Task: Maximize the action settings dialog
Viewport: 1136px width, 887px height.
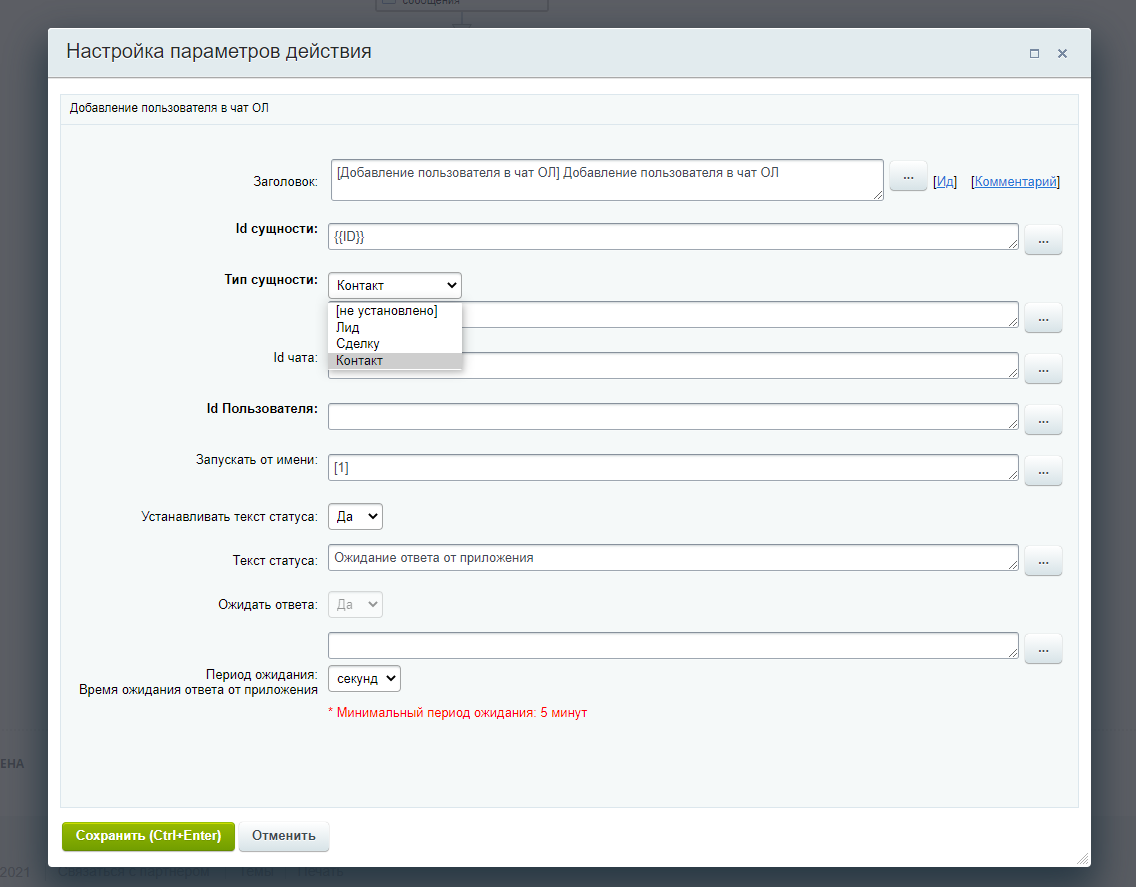Action: click(1035, 53)
